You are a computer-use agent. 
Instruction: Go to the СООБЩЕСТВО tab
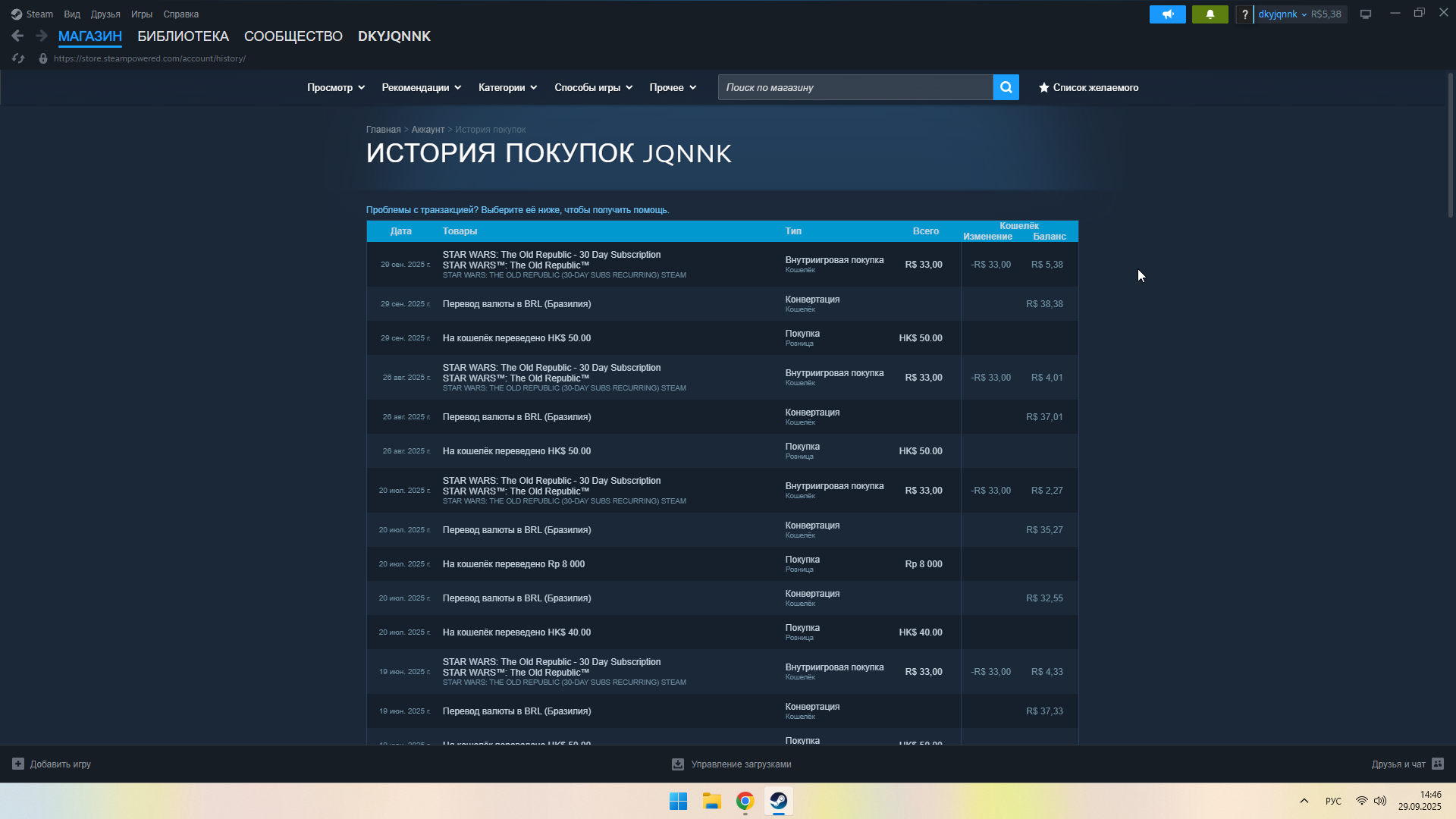pyautogui.click(x=293, y=36)
